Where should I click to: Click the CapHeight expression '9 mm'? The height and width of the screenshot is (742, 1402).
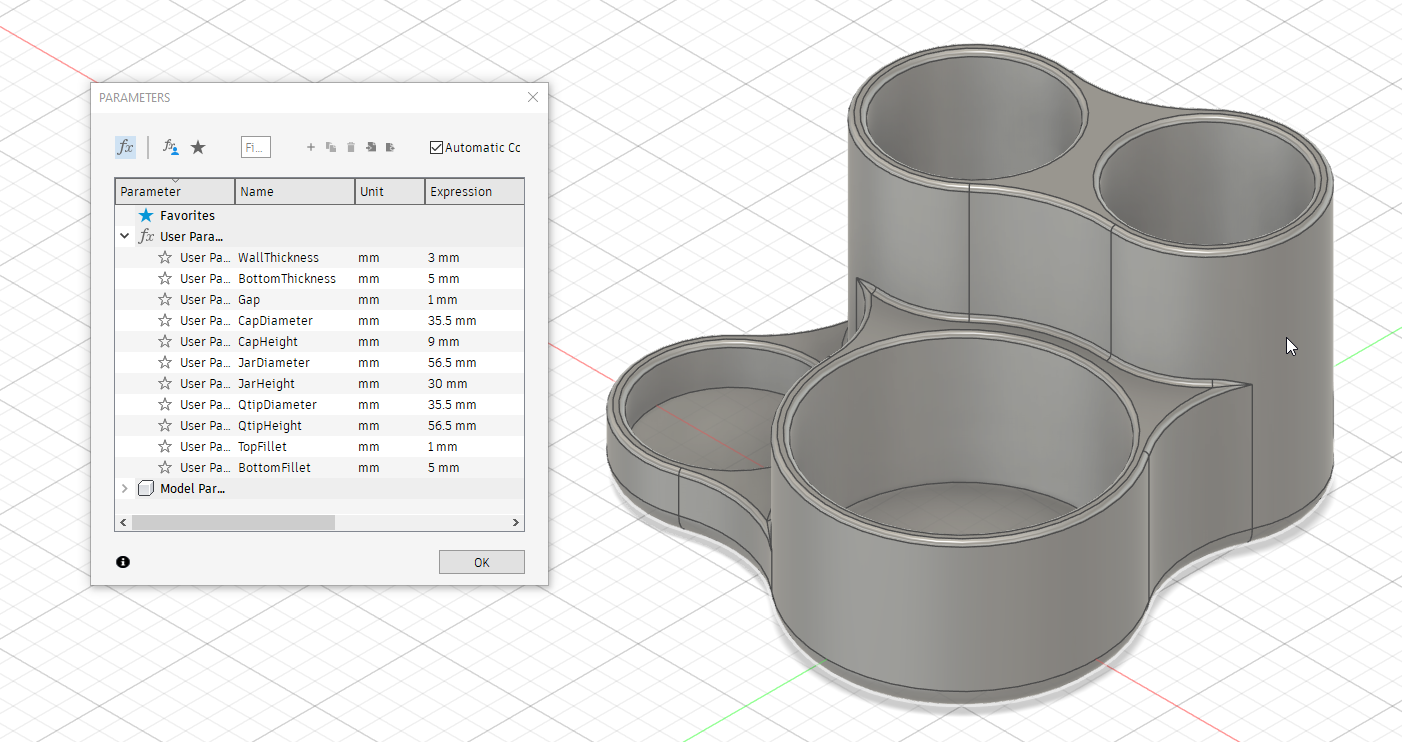point(443,342)
